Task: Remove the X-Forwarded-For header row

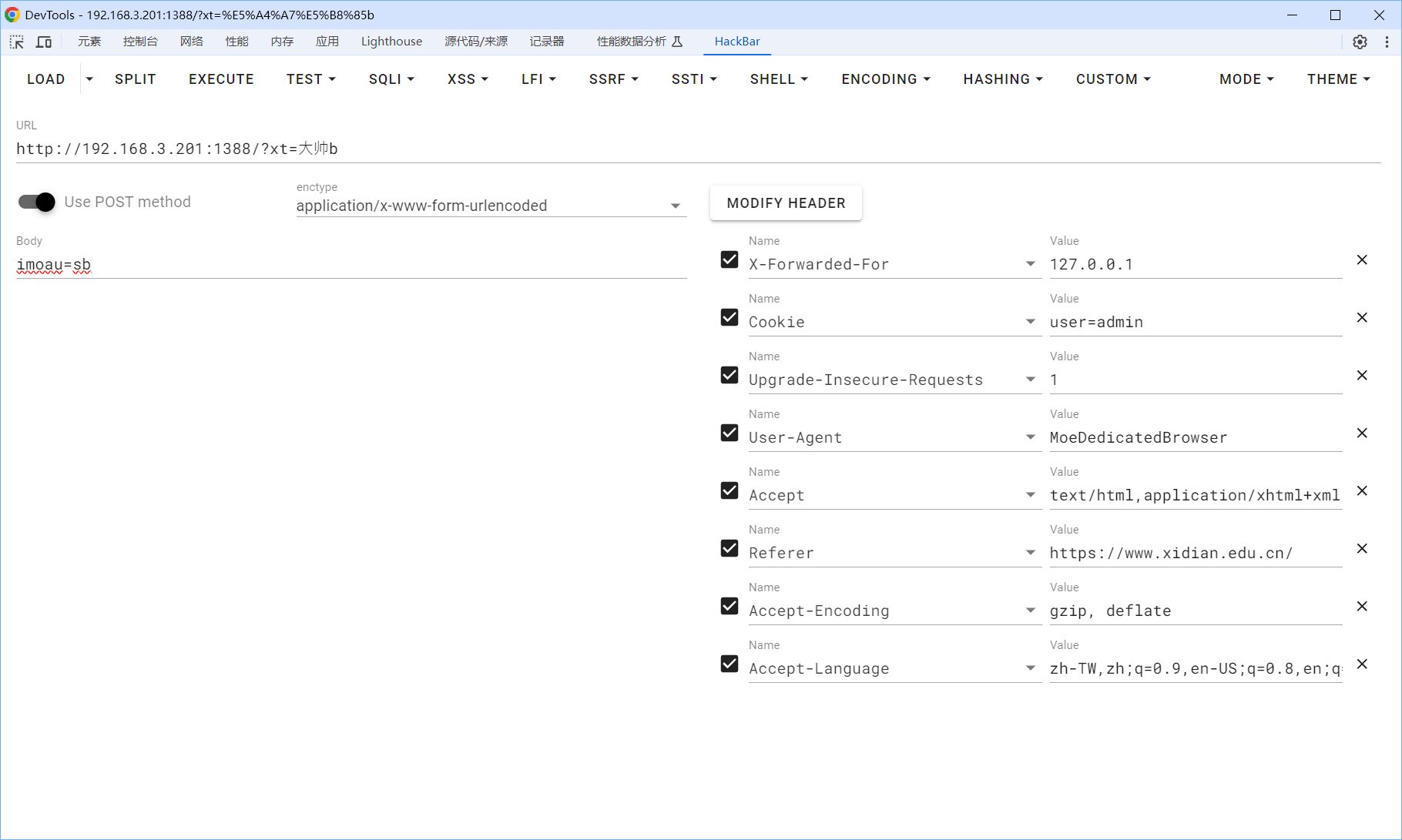Action: click(1362, 260)
